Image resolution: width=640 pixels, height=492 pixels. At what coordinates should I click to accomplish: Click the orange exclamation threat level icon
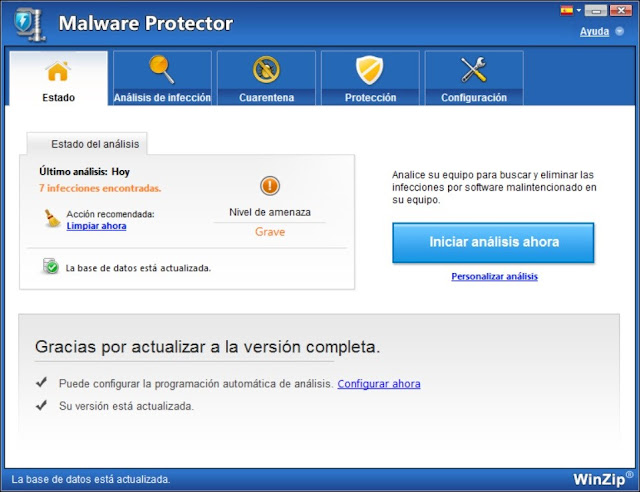[270, 186]
